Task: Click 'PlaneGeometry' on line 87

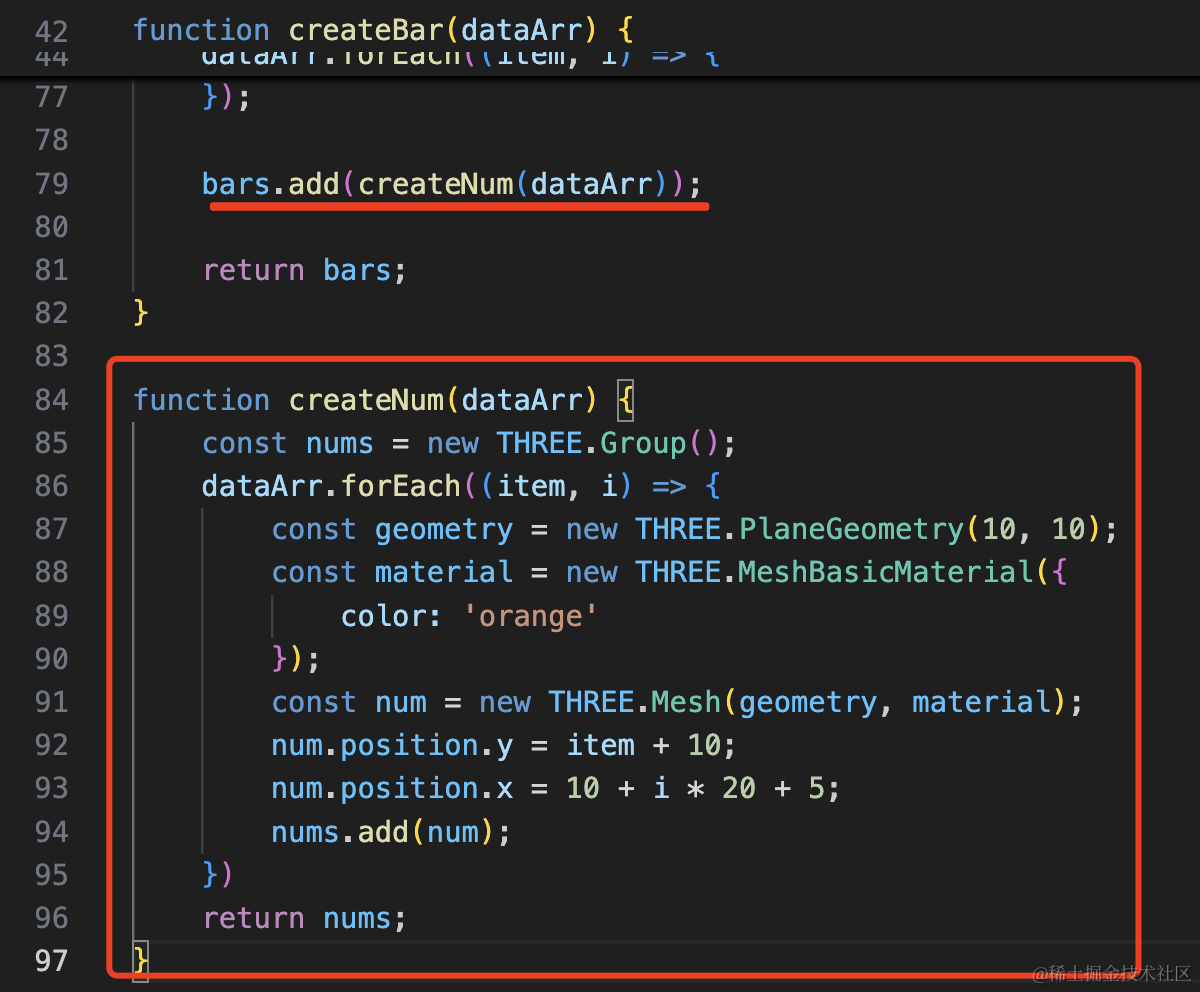Action: (851, 529)
